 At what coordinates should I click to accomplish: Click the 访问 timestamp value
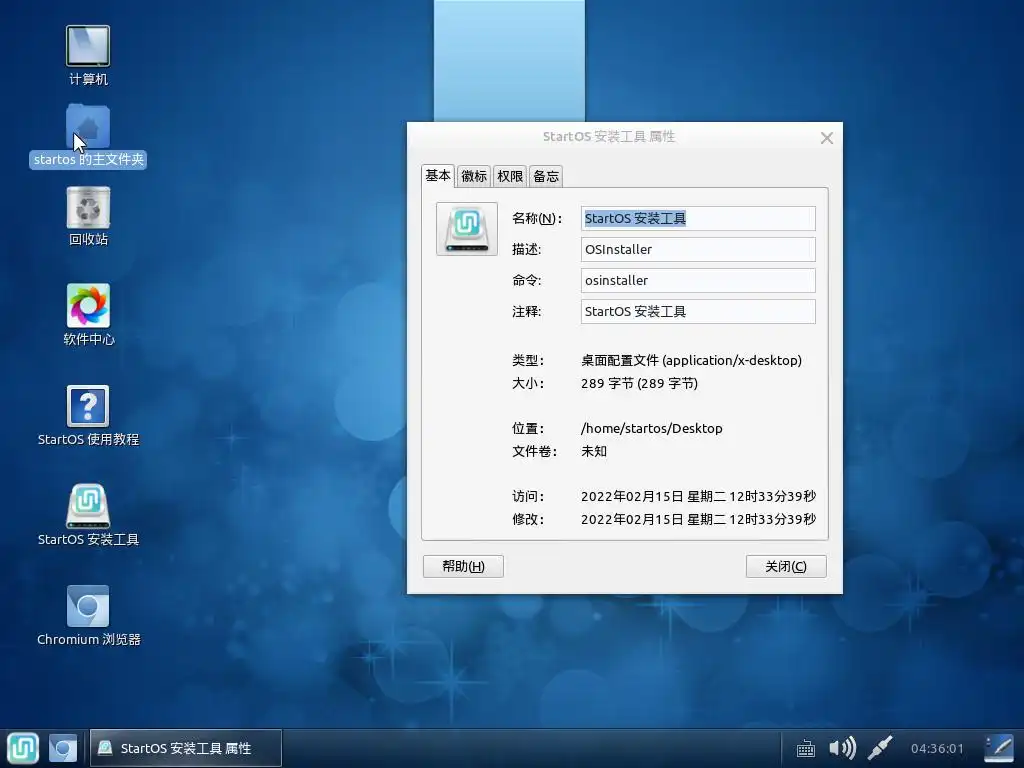tap(698, 496)
